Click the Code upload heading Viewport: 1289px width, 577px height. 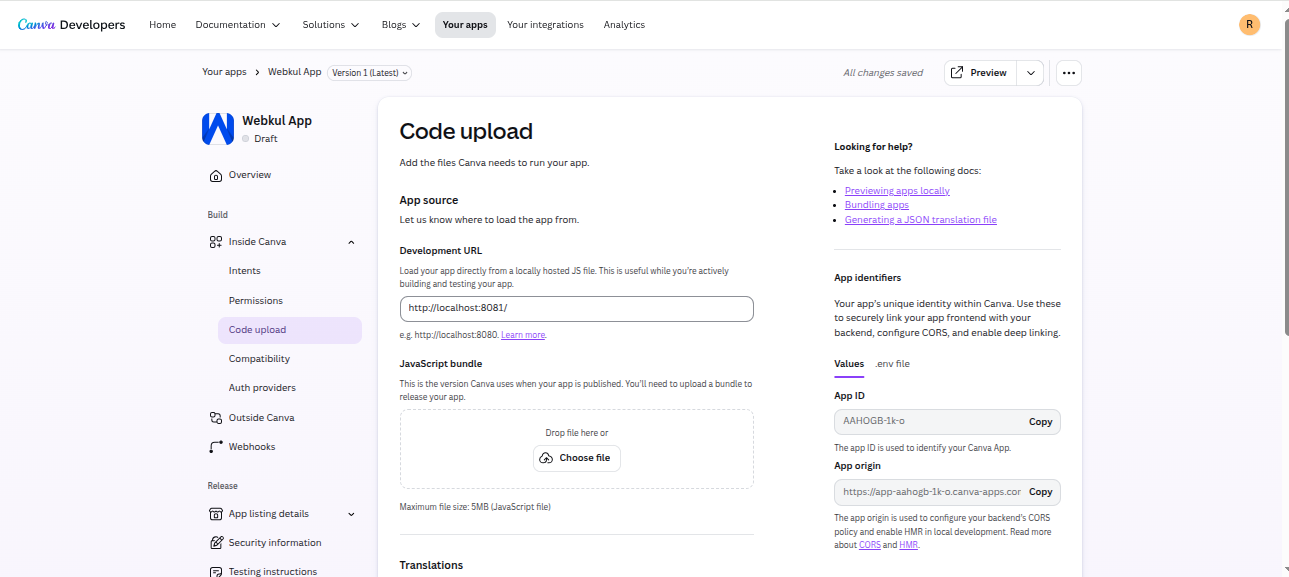point(466,131)
